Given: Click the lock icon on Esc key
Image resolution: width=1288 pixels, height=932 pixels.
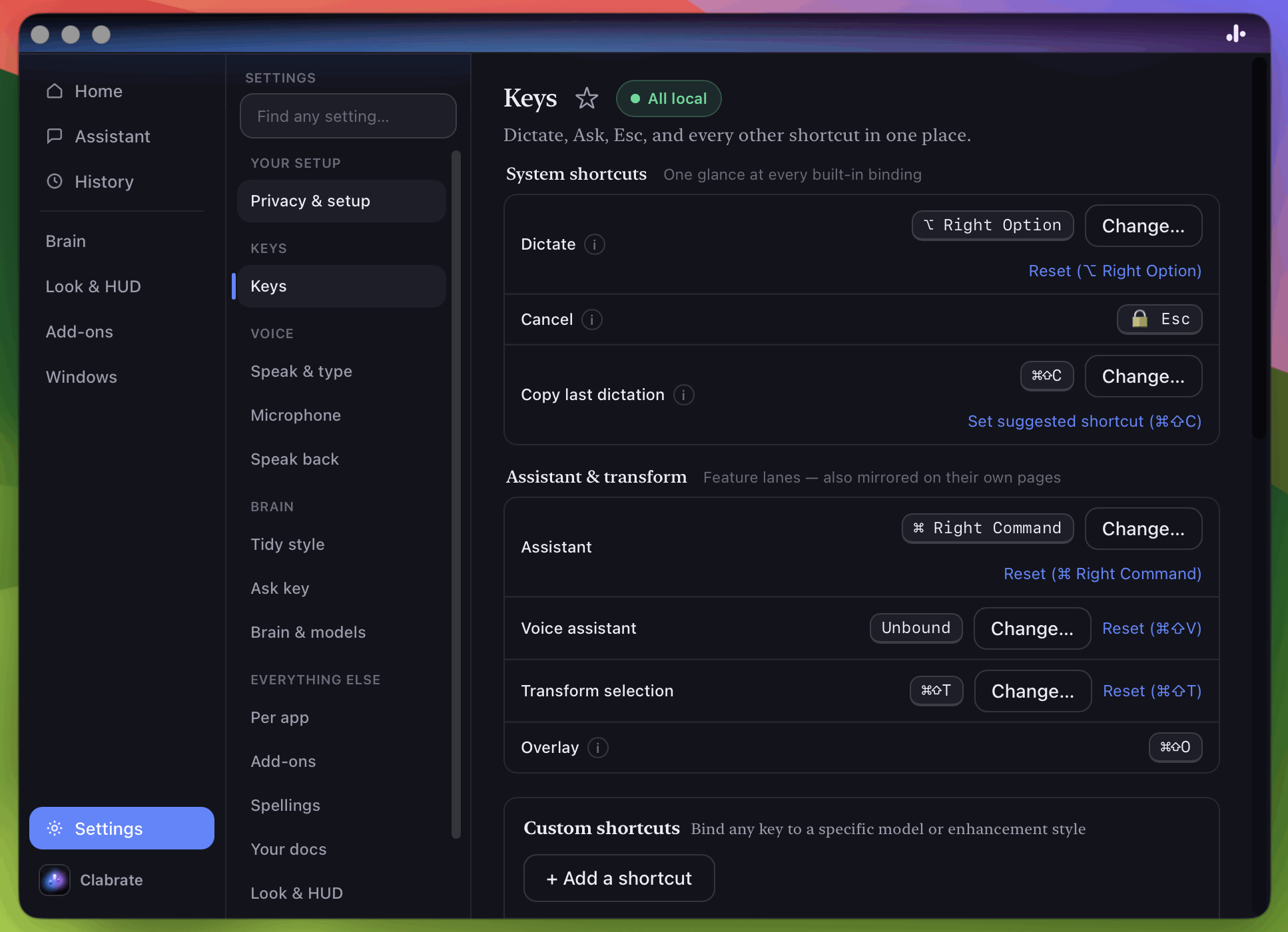Looking at the screenshot, I should (x=1140, y=319).
